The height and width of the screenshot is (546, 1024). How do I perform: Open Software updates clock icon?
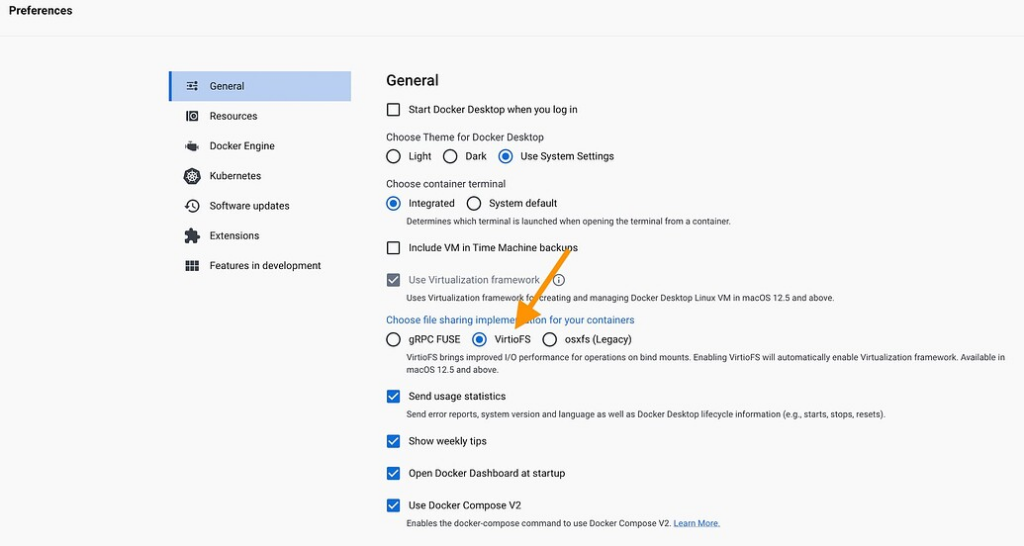192,206
